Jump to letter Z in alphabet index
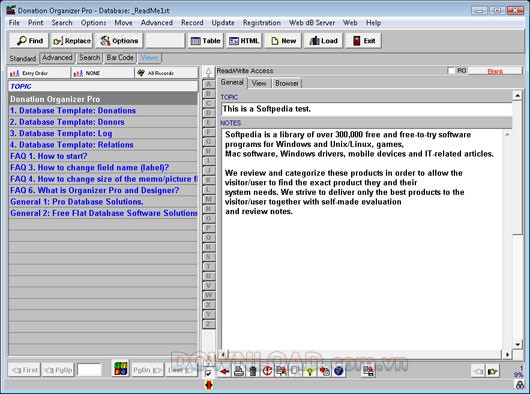This screenshot has width=530, height=394. pyautogui.click(x=209, y=324)
